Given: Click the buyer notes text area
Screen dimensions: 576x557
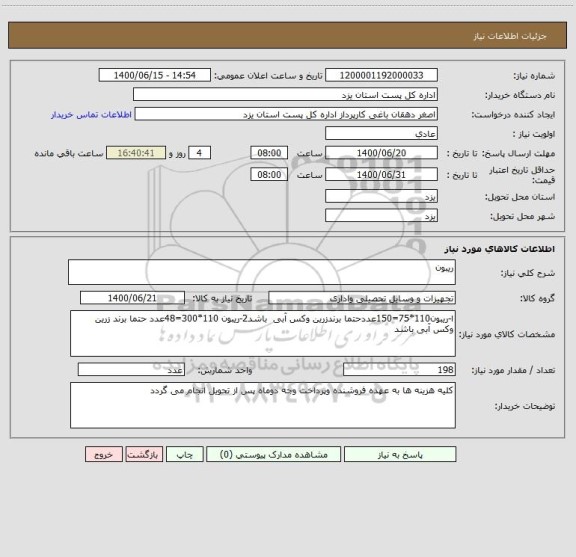Looking at the screenshot, I should tap(263, 405).
